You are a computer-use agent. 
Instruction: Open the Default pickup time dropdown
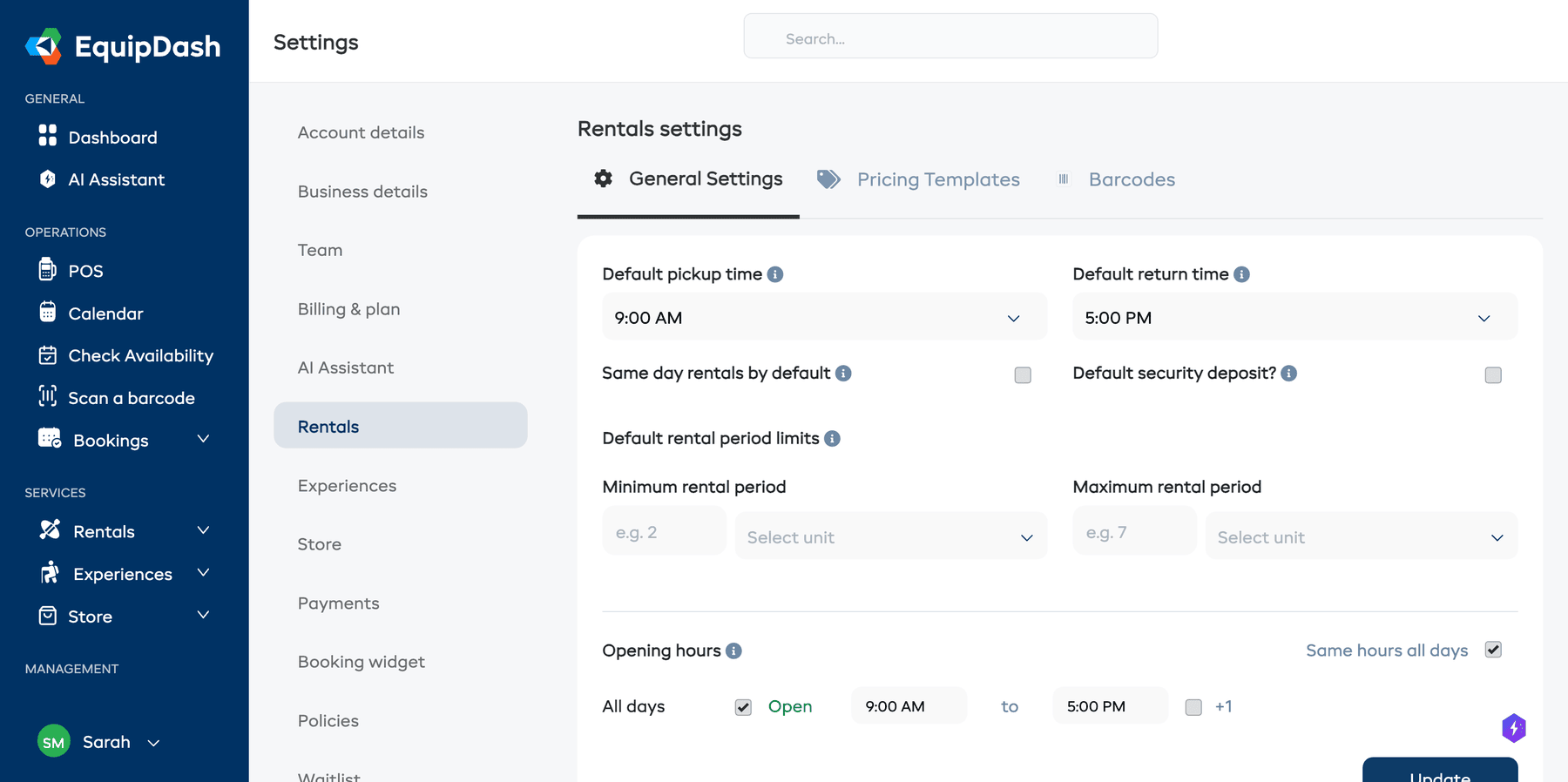823,318
